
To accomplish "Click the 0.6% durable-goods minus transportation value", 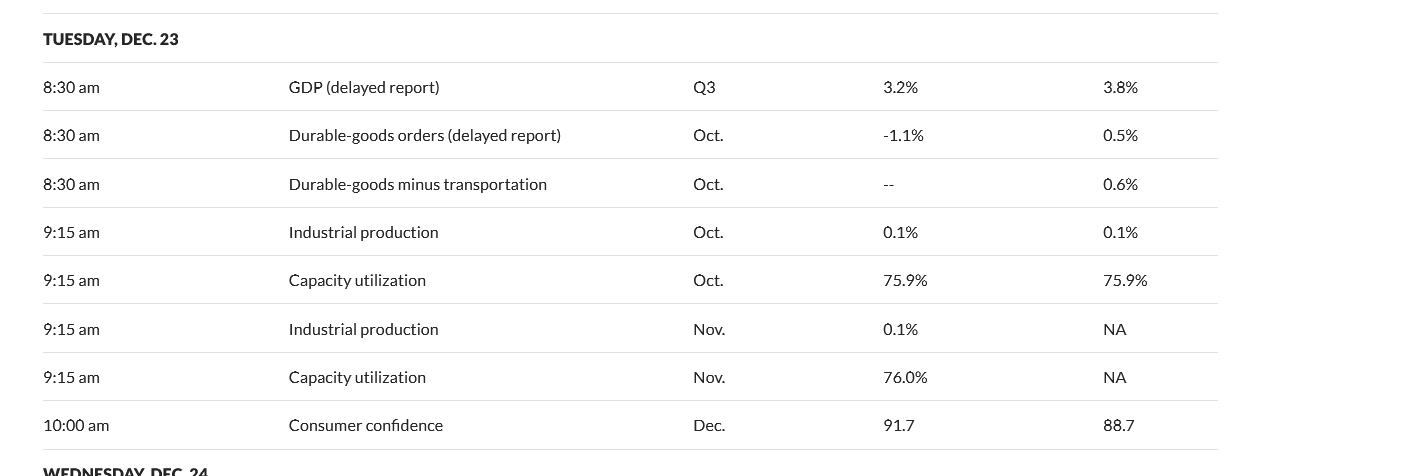I will (x=1120, y=184).
